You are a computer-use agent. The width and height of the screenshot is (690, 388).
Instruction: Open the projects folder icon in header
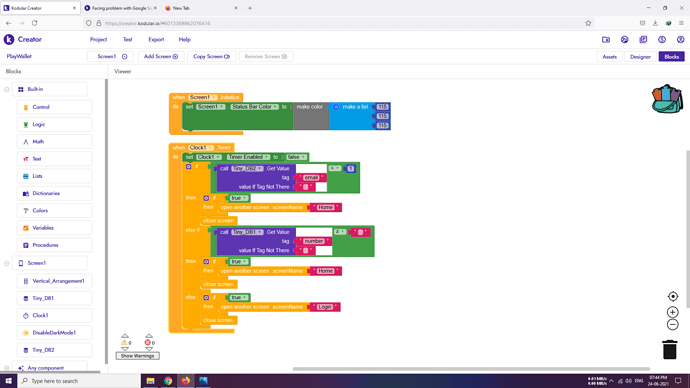[606, 40]
